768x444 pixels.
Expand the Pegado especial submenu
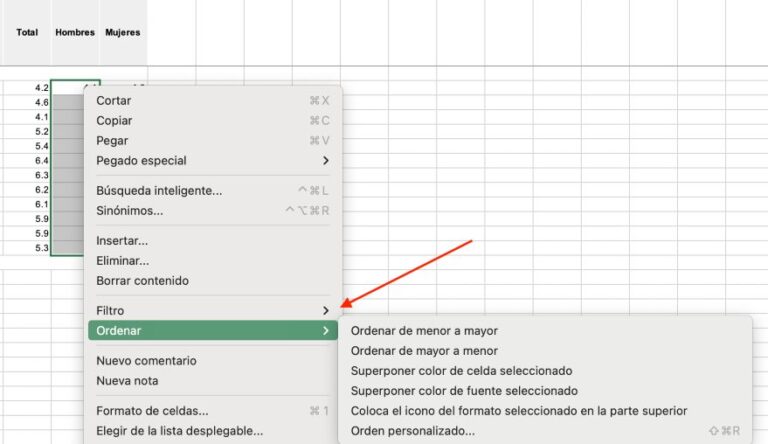click(x=141, y=160)
